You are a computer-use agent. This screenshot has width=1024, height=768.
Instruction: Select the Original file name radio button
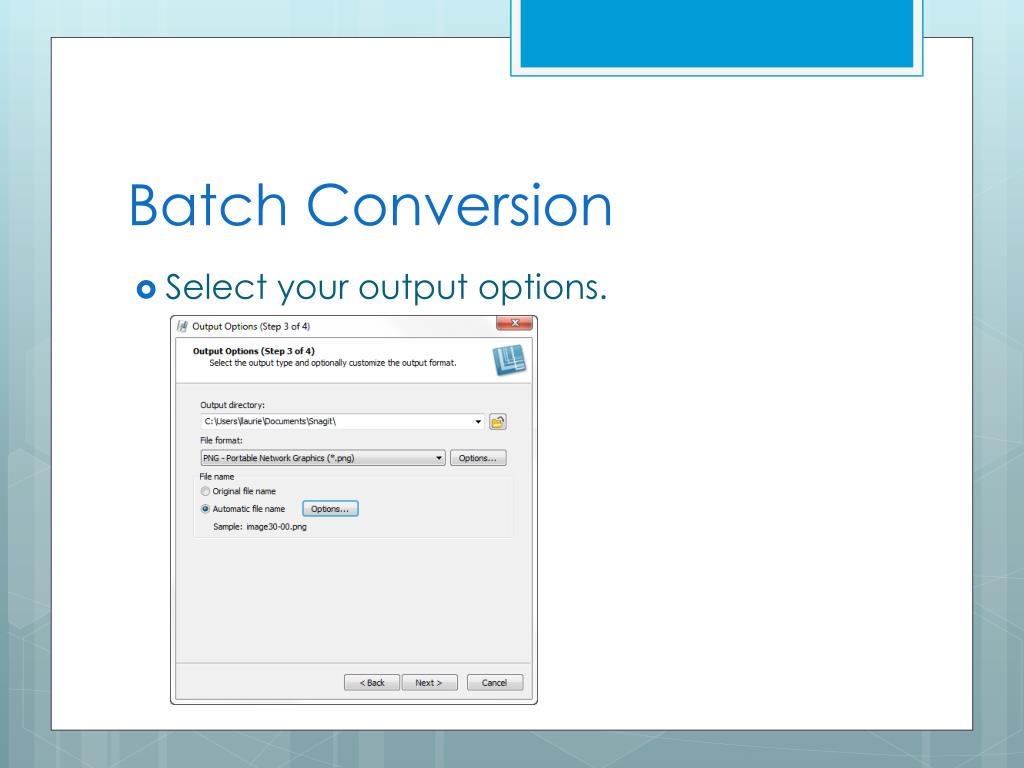205,491
